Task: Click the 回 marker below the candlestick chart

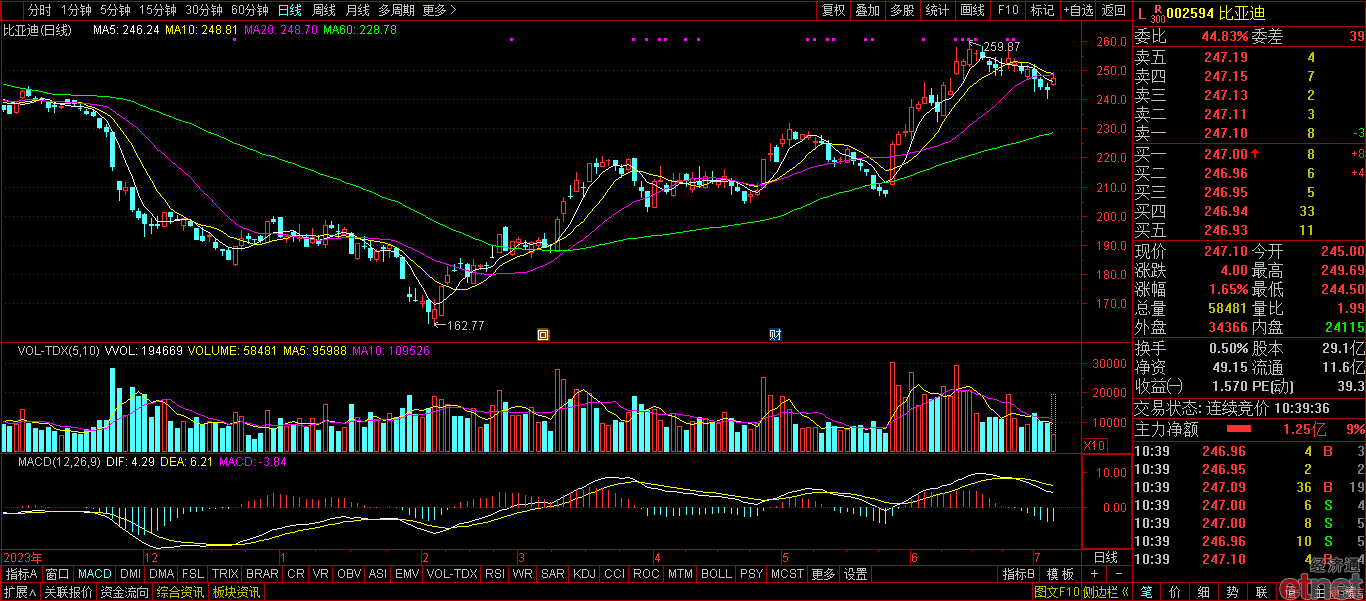Action: (x=543, y=334)
